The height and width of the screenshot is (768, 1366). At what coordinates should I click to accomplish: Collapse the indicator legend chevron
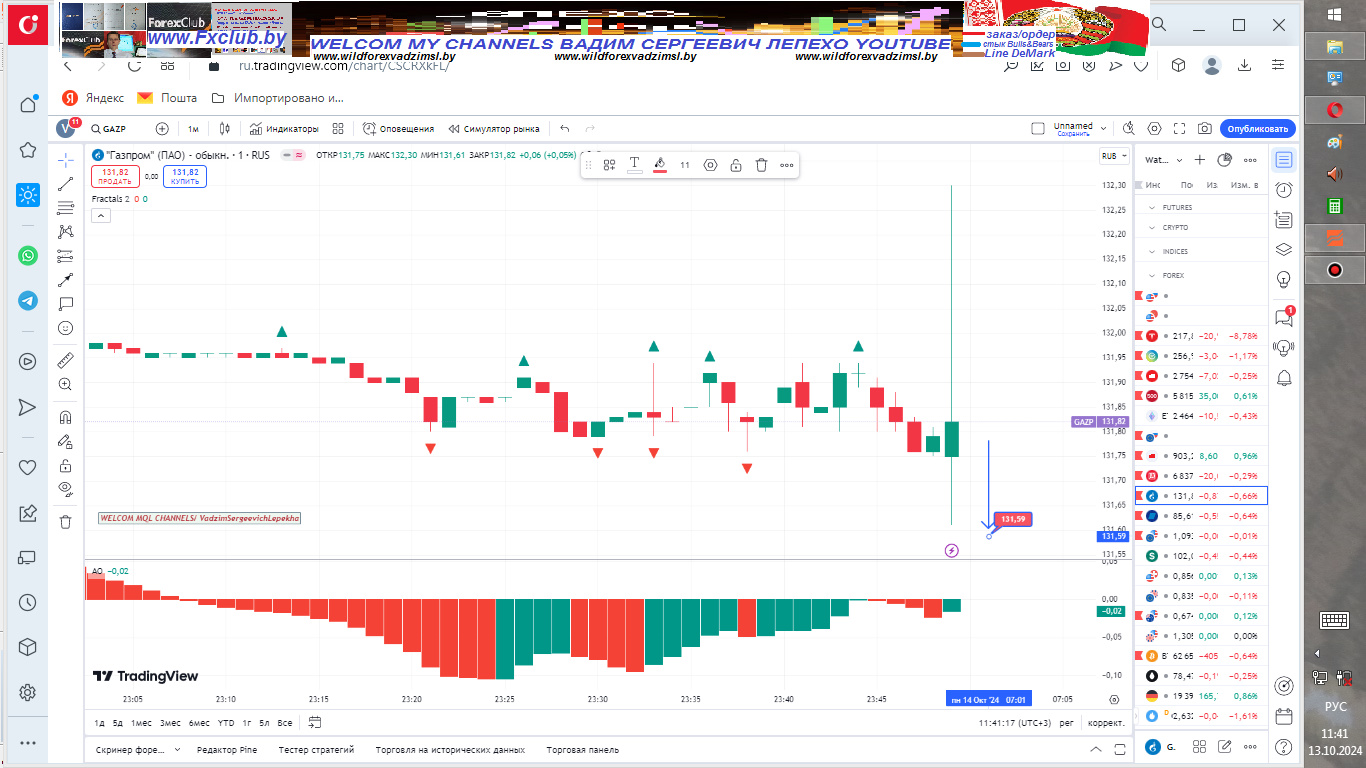(101, 215)
